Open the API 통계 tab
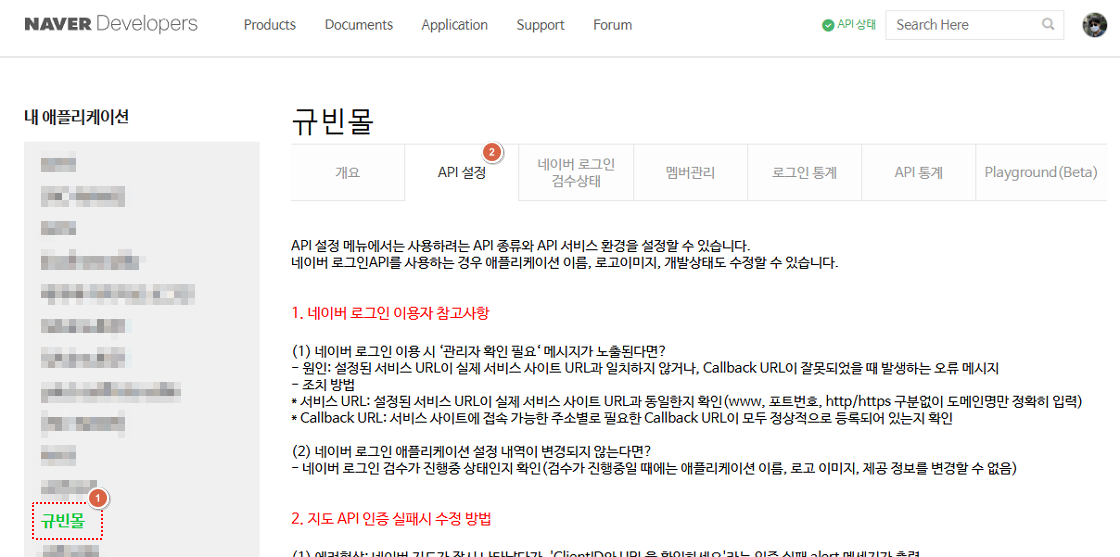This screenshot has height=557, width=1120. coord(919,173)
